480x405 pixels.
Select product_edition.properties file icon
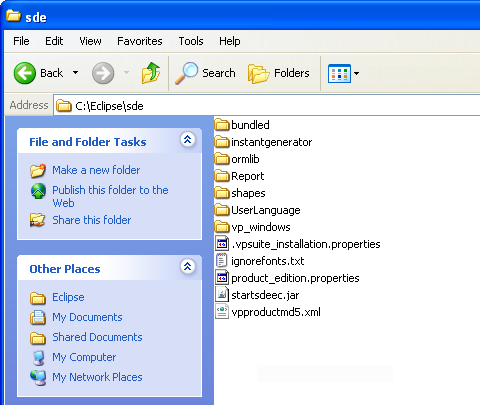222,278
